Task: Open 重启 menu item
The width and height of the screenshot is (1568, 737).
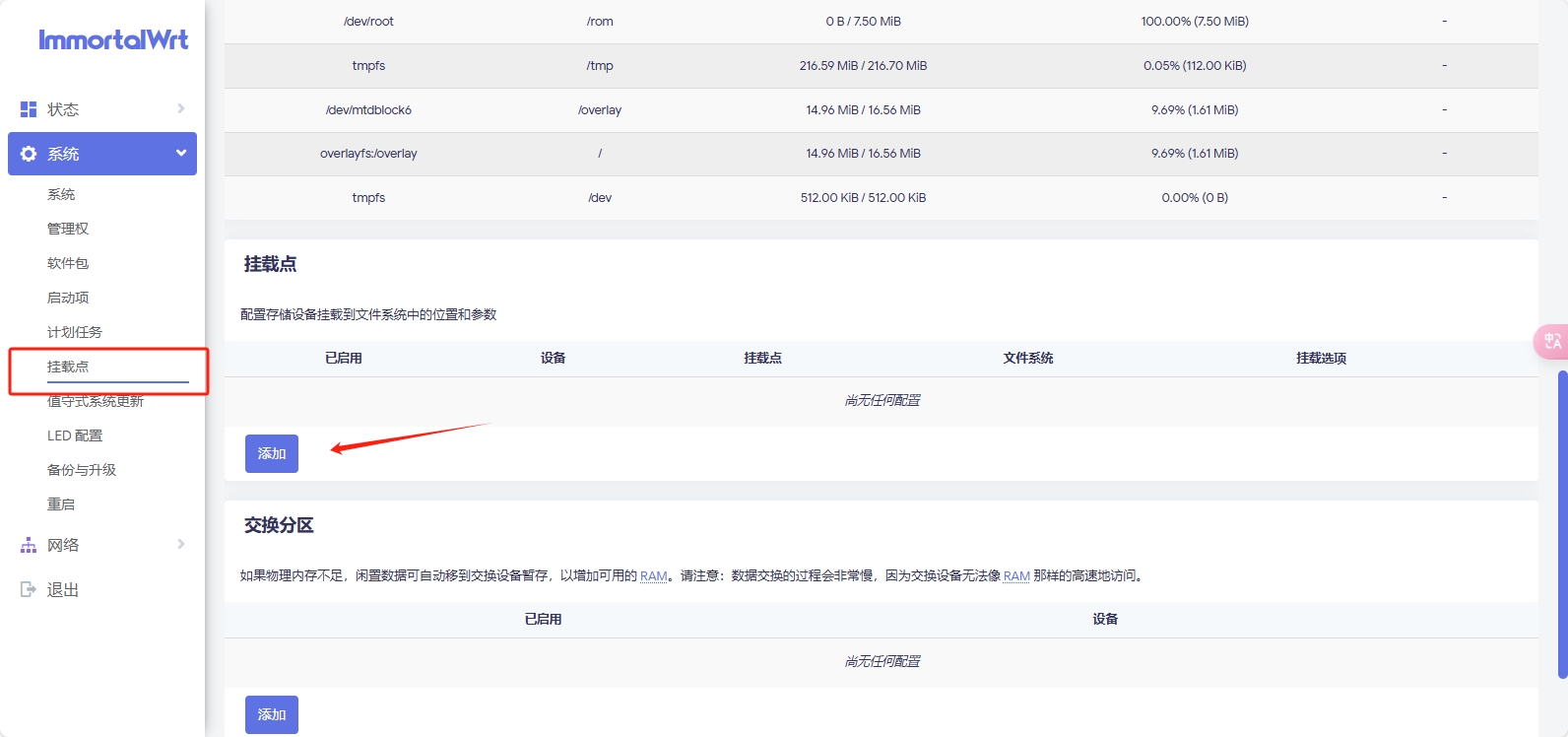Action: (61, 504)
